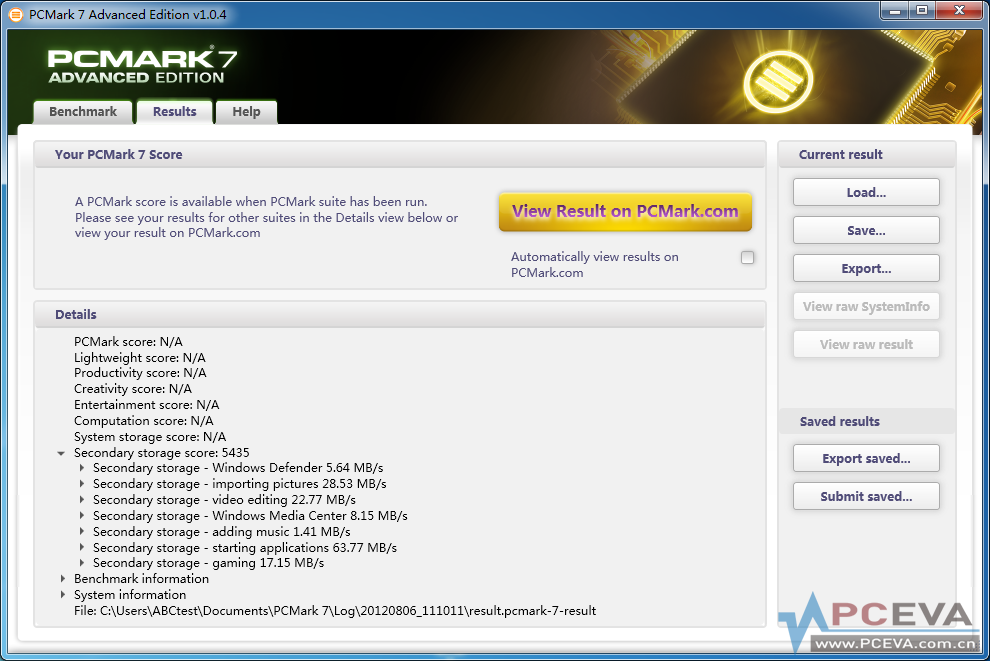Click the result file path line
Screen dimensions: 990x661
tap(335, 610)
